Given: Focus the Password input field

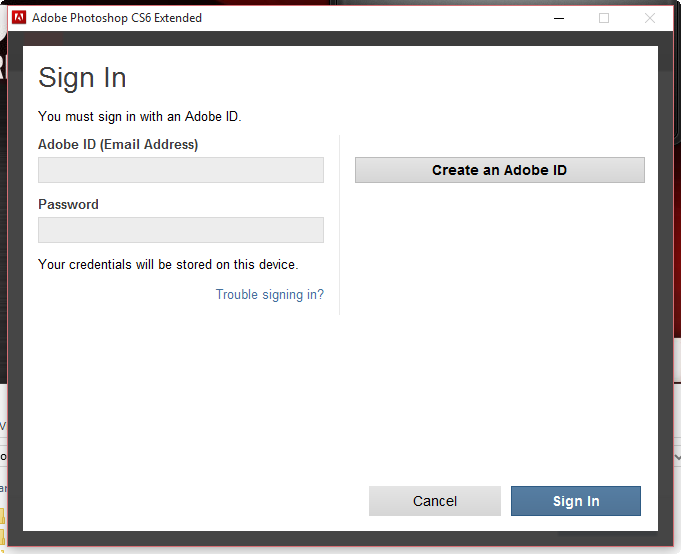Looking at the screenshot, I should point(181,230).
